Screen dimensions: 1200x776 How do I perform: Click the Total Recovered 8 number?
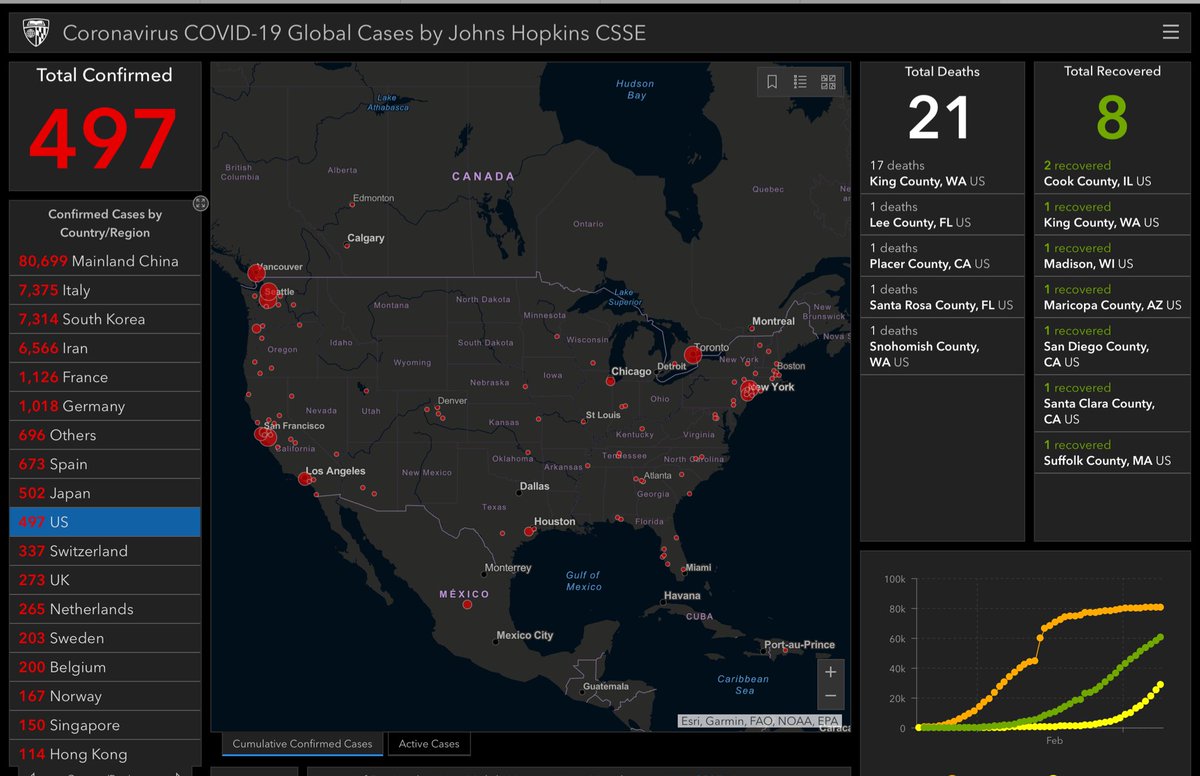click(x=1112, y=116)
